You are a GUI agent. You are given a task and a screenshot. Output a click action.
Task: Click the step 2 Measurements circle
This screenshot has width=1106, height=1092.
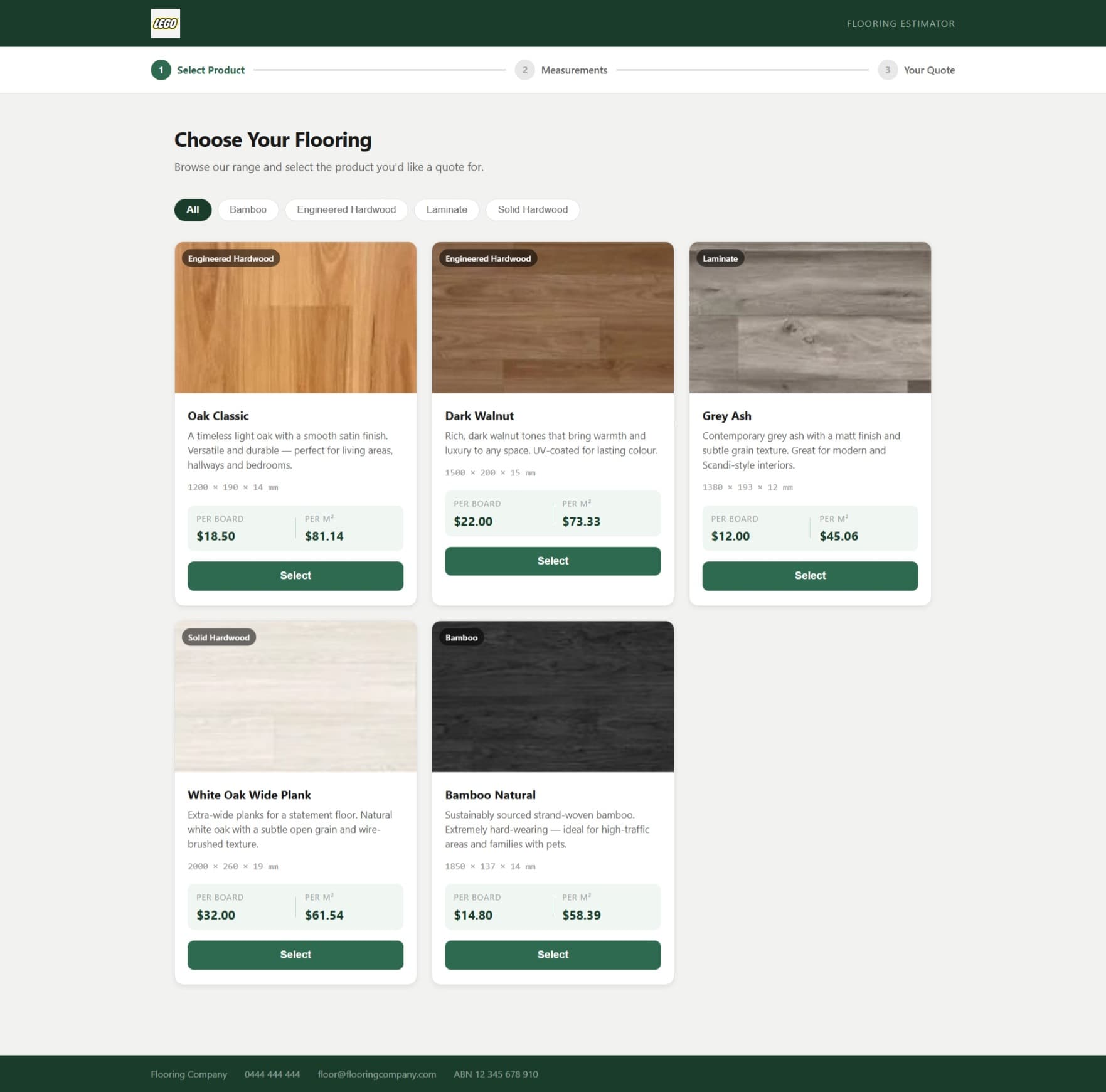(524, 70)
